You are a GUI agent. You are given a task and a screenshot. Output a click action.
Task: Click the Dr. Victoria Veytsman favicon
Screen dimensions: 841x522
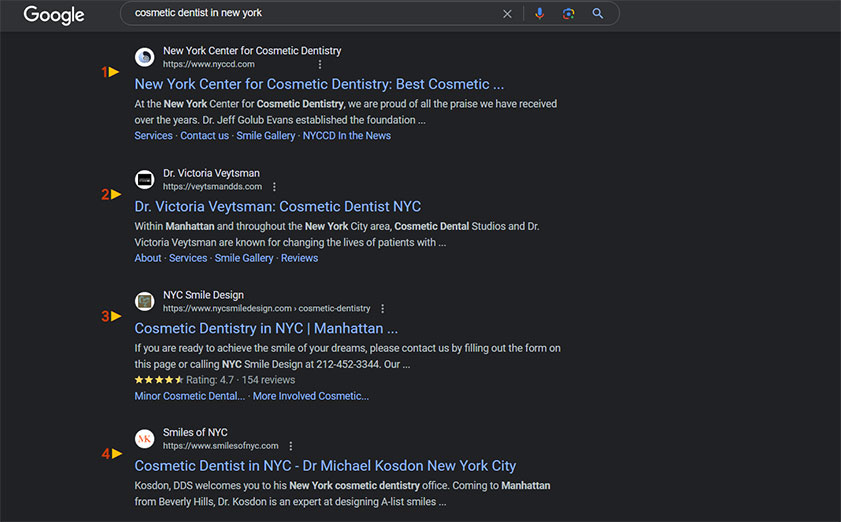tap(145, 180)
